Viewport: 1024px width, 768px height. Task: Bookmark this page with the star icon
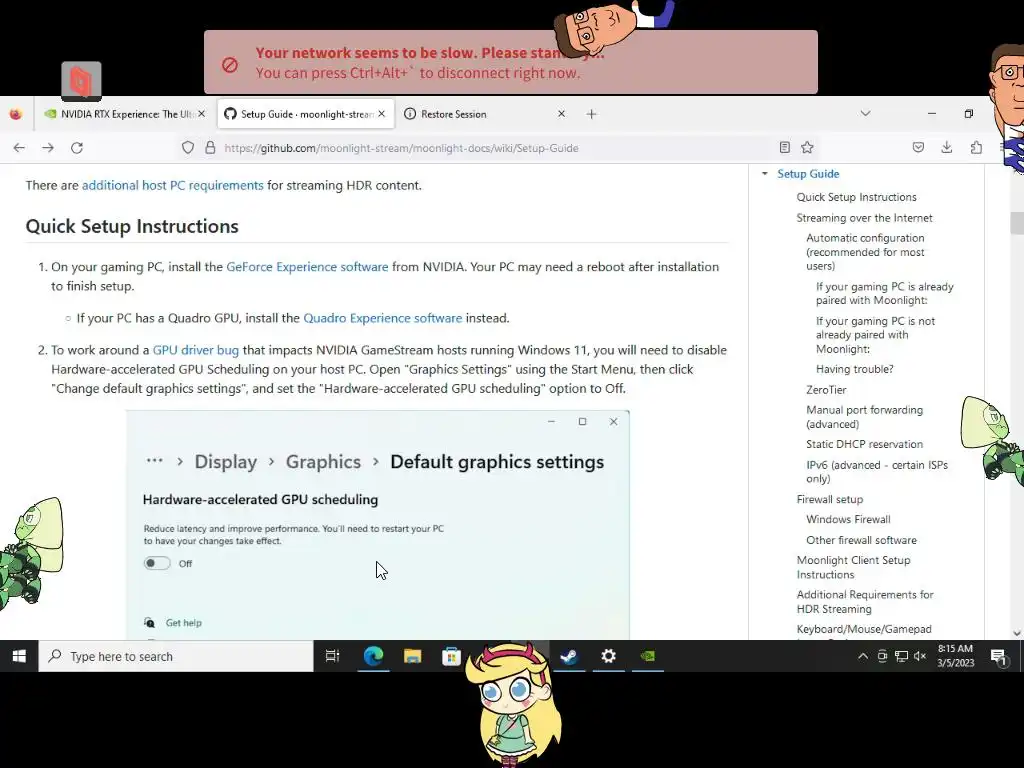807,148
